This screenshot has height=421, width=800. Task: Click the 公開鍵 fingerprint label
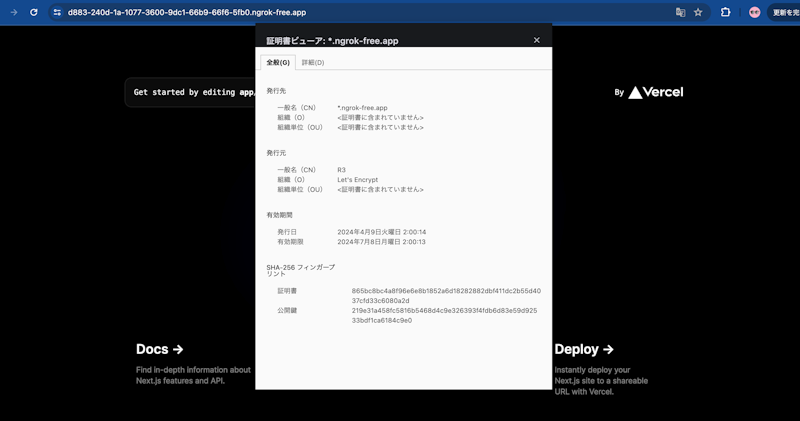tap(287, 310)
